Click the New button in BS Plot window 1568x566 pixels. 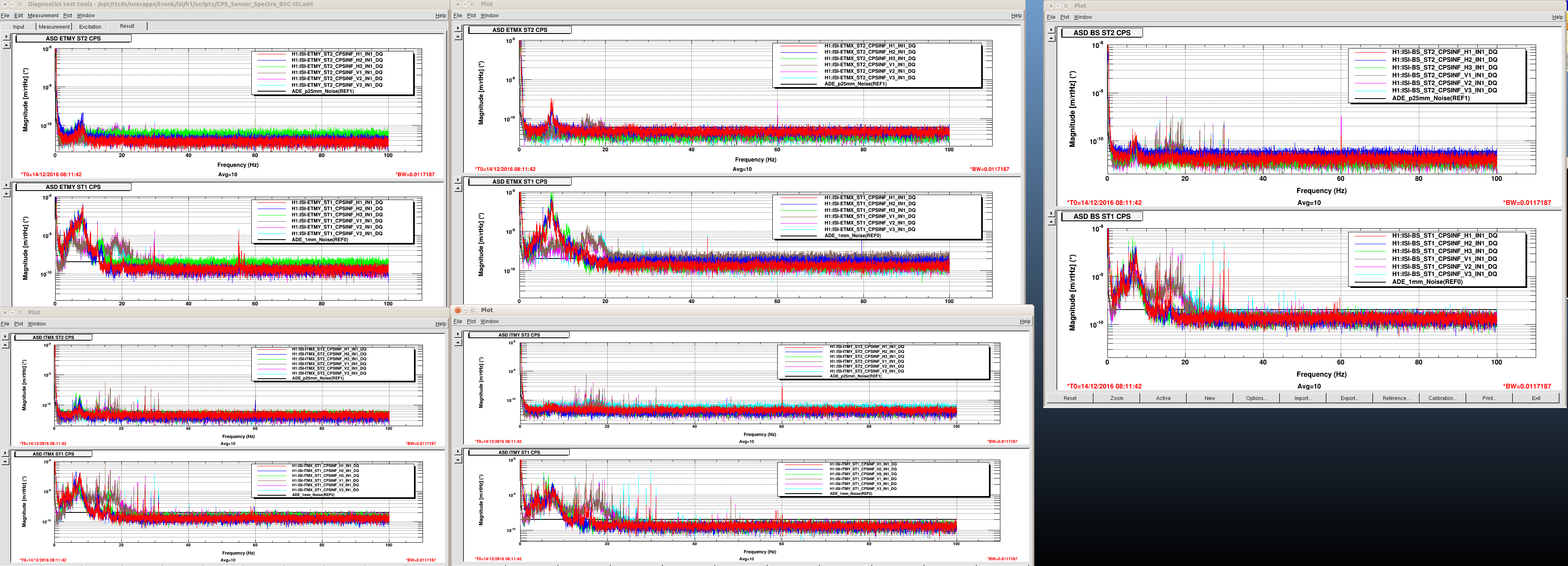pos(1210,398)
